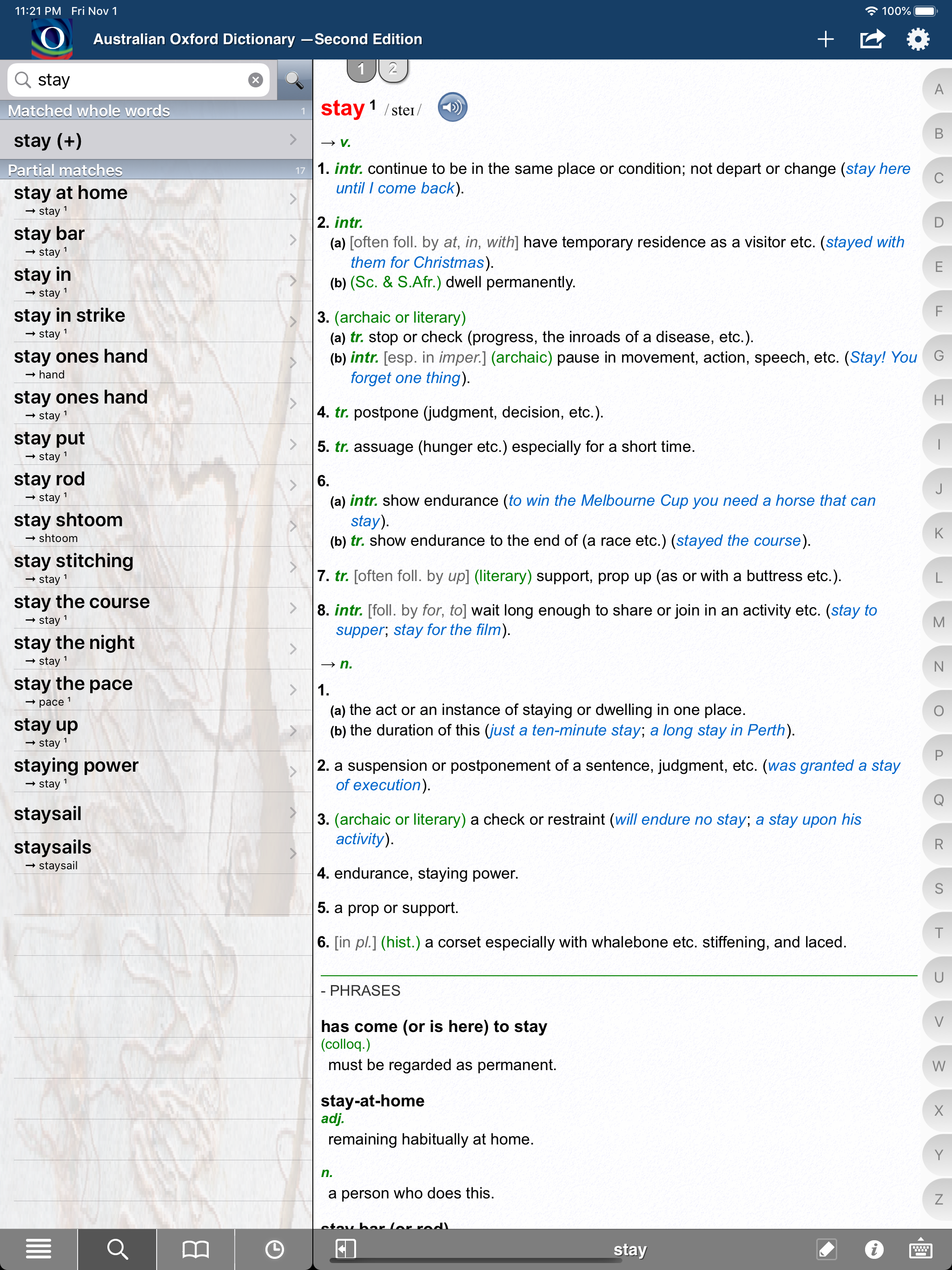Jump to letter W in index
Viewport: 952px width, 1270px height.
click(938, 1066)
